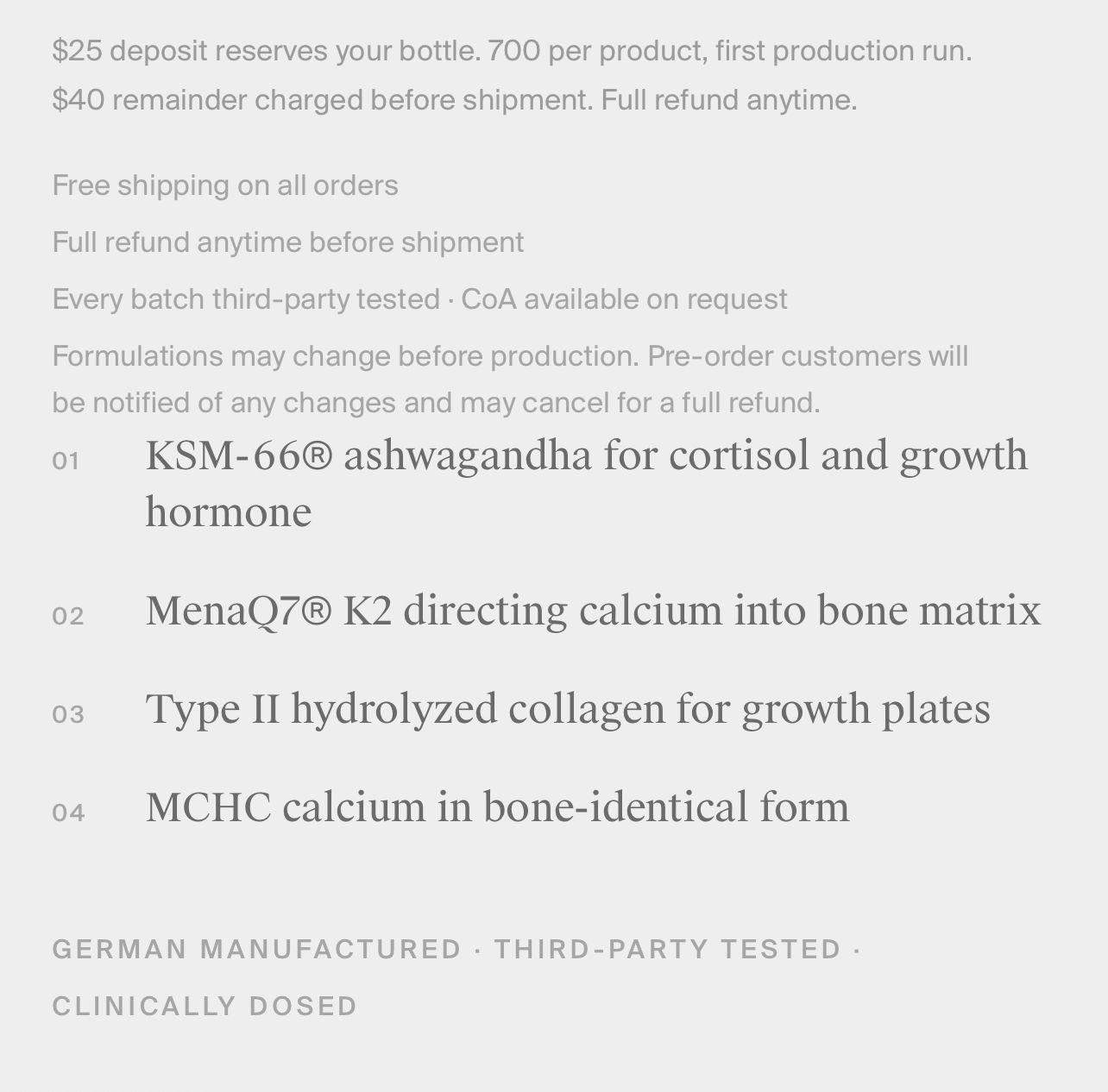
Task: Select the $40 remainder charged before shipment line
Action: click(x=323, y=100)
